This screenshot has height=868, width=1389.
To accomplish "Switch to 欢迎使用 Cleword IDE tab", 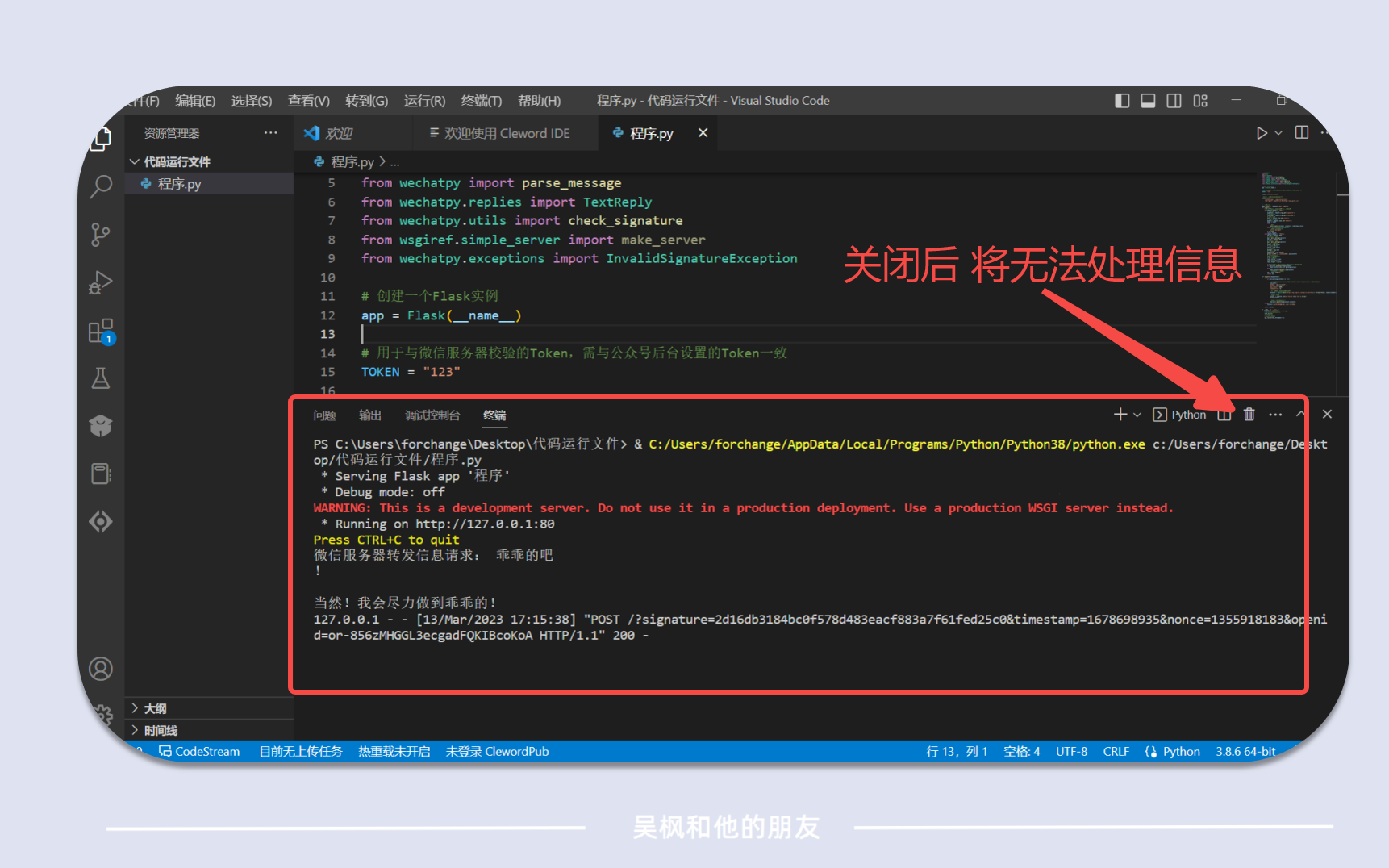I will click(507, 133).
